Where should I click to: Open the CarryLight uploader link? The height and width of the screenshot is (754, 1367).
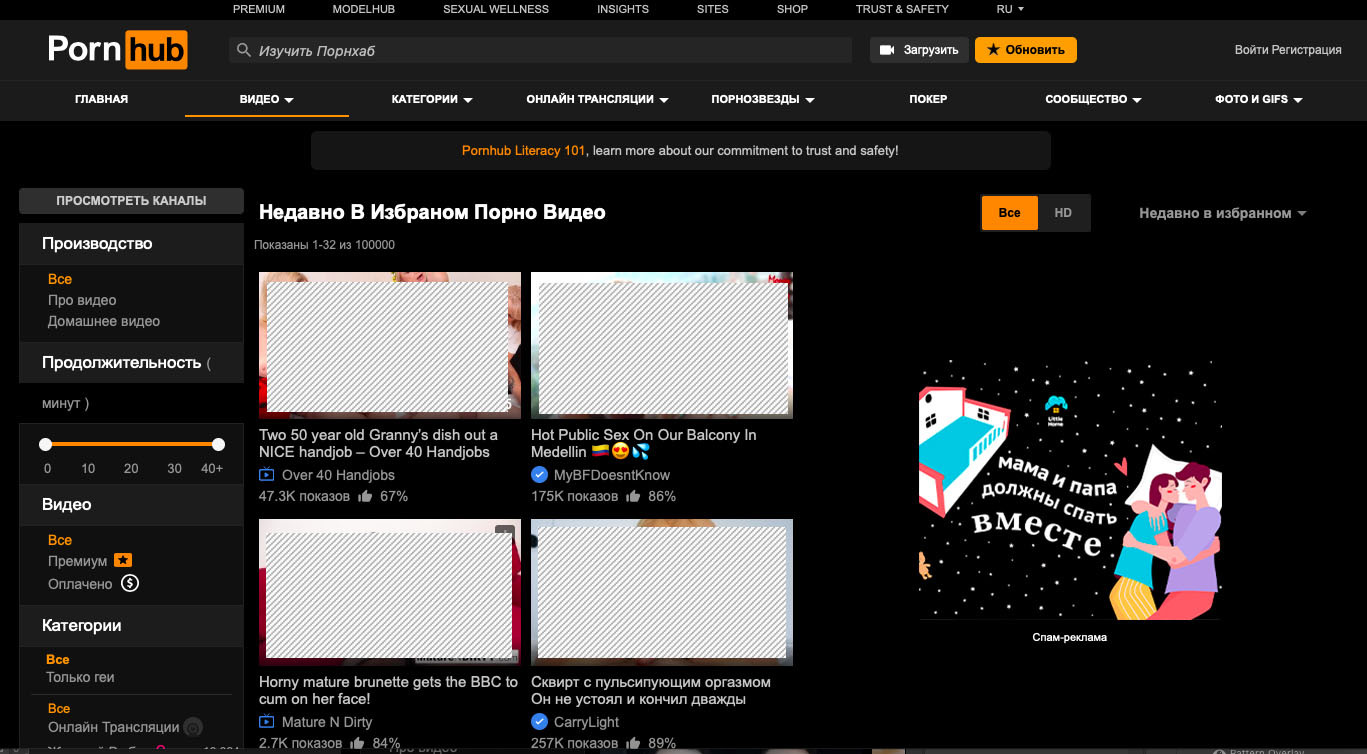click(587, 722)
